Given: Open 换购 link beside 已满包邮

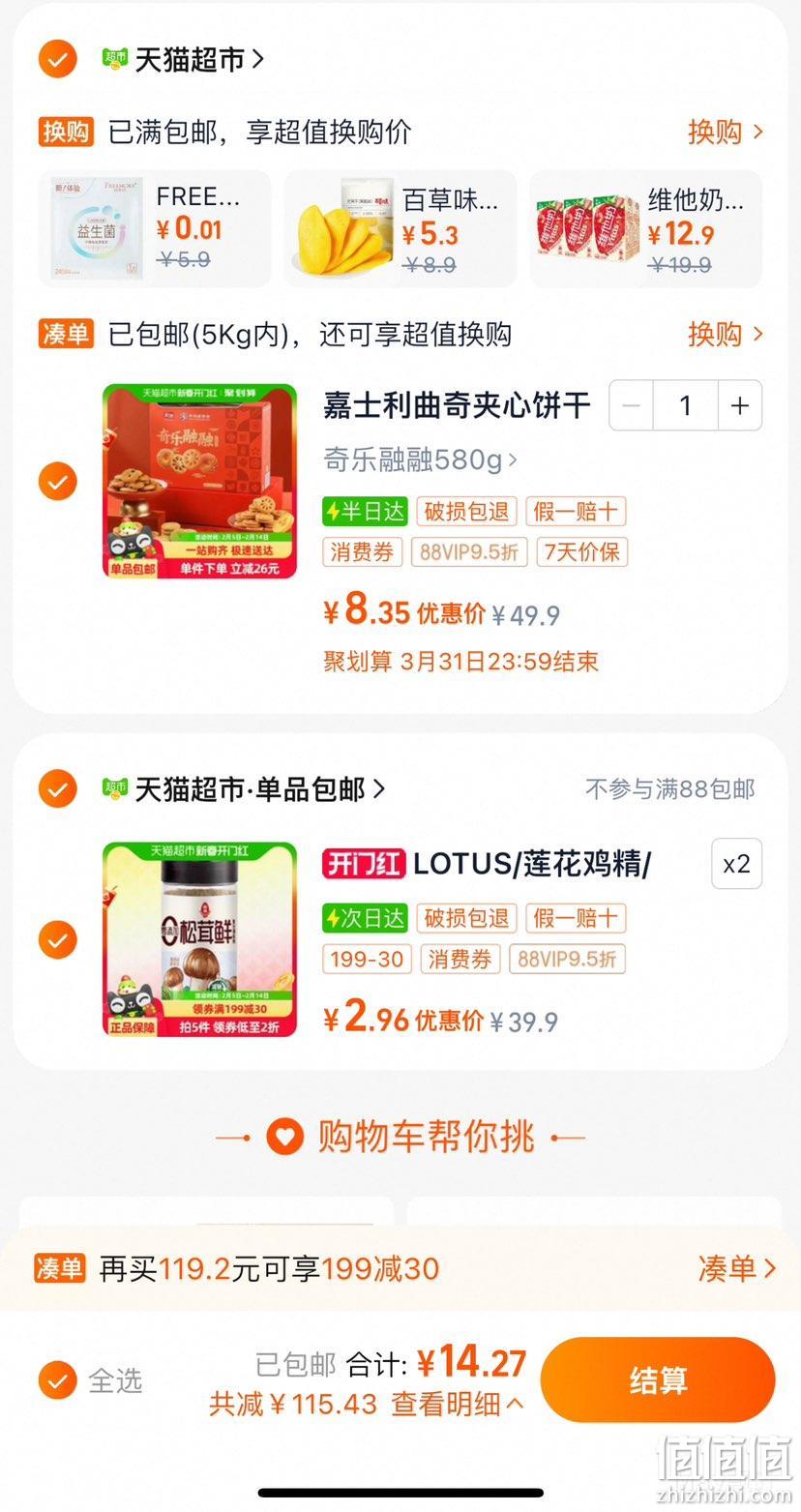Looking at the screenshot, I should coord(726,132).
